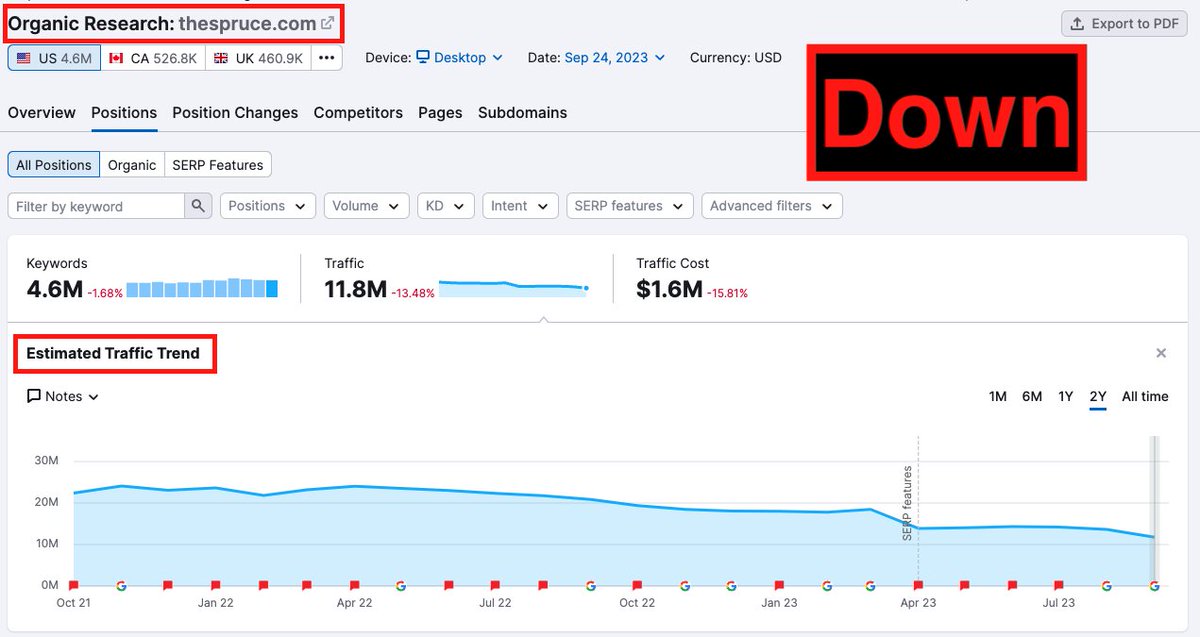Viewport: 1200px width, 637px height.
Task: Go to the Overview tab
Action: coord(41,113)
